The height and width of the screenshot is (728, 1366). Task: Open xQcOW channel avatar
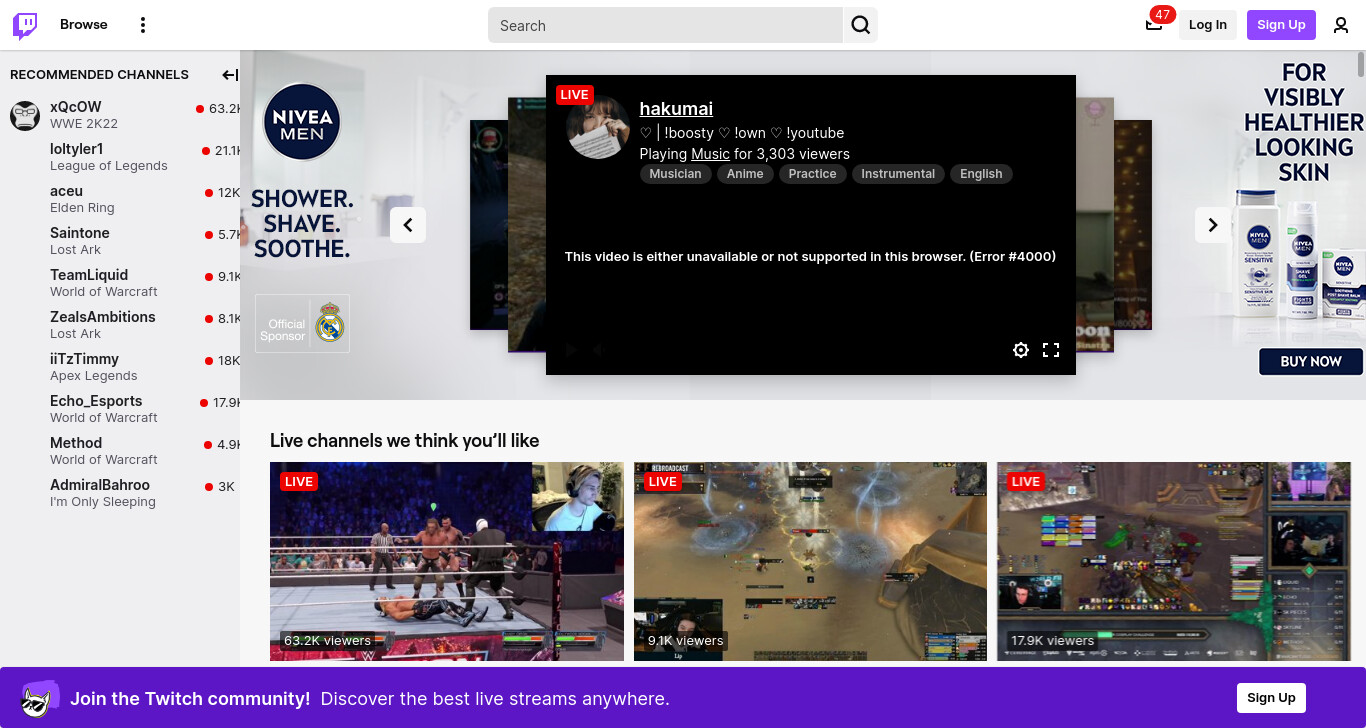pos(25,115)
